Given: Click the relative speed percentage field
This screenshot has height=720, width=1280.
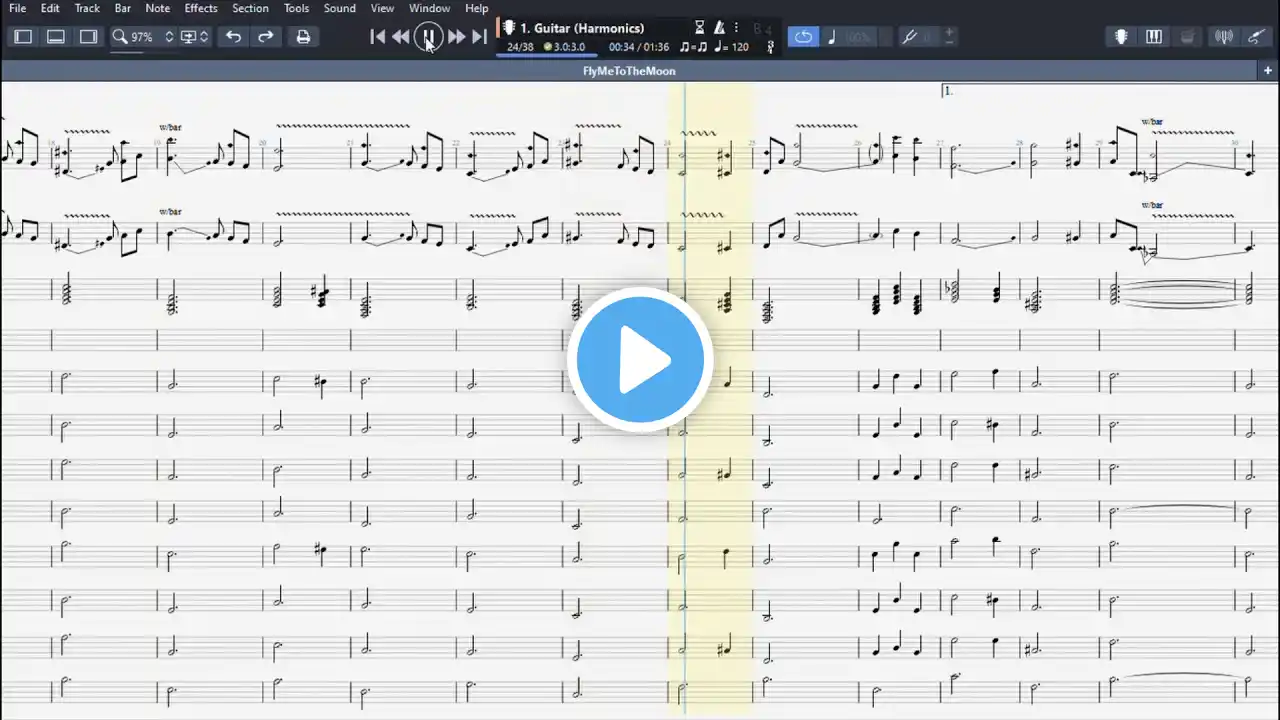Looking at the screenshot, I should click(859, 37).
